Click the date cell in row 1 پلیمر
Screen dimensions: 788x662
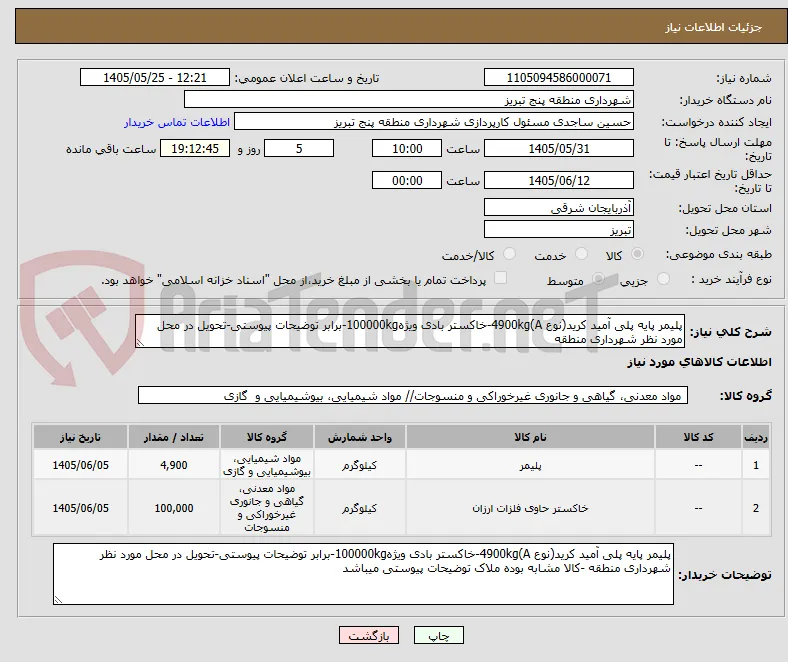coord(80,465)
